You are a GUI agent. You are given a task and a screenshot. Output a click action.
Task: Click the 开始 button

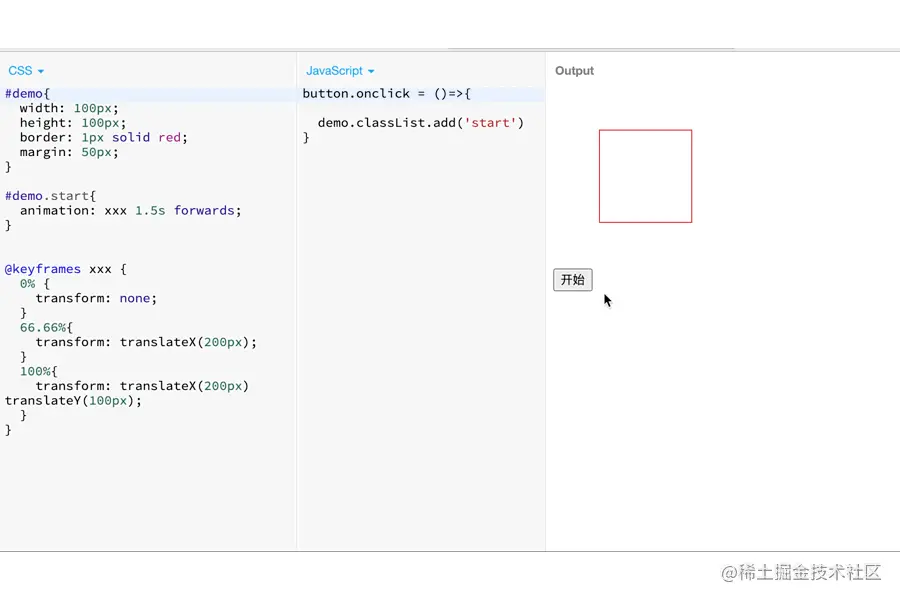coord(572,280)
